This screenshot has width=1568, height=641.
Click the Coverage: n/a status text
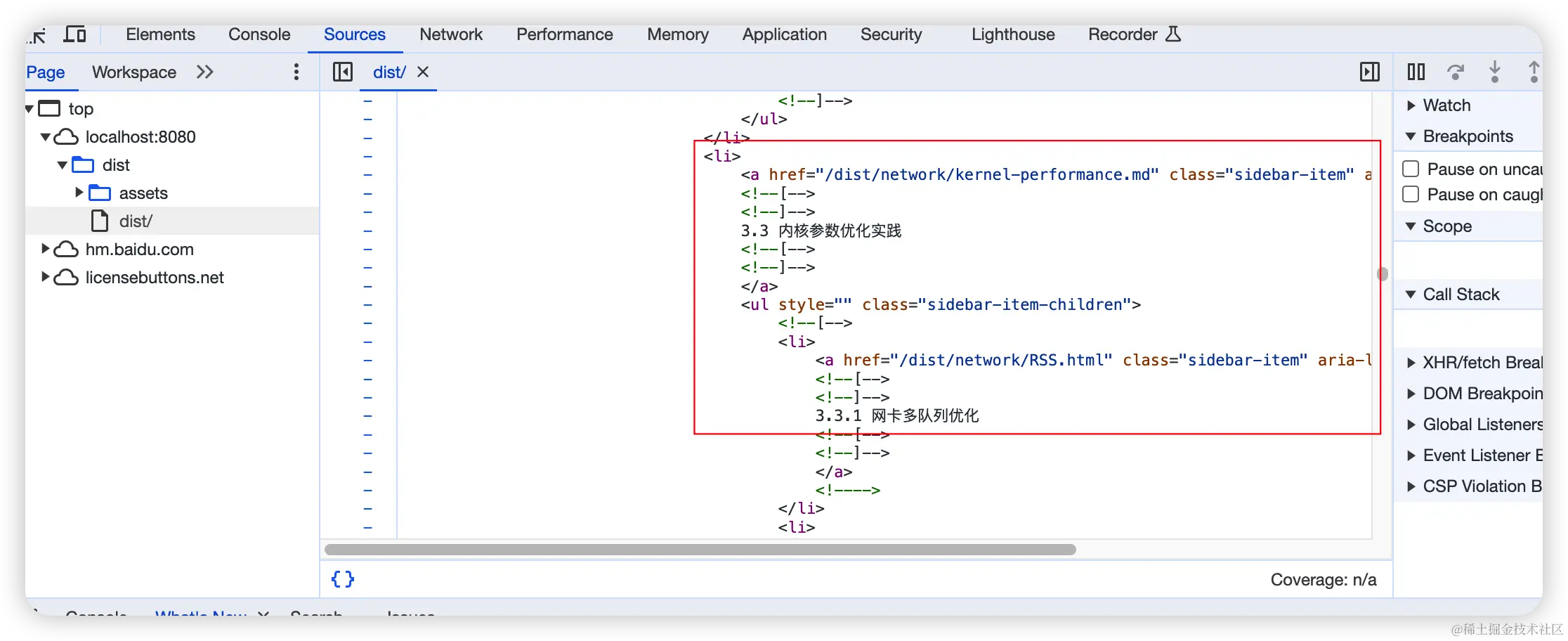coord(1324,580)
